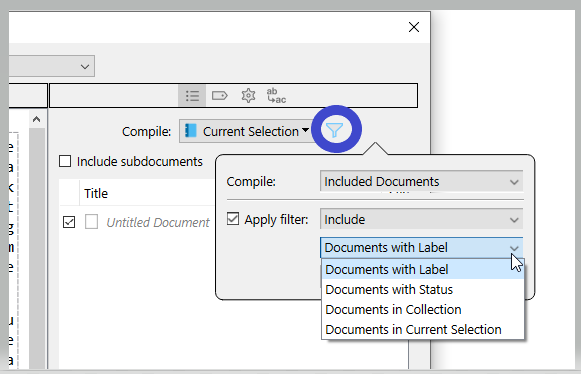Choose Documents in Collection option
The height and width of the screenshot is (374, 581).
[x=423, y=310]
